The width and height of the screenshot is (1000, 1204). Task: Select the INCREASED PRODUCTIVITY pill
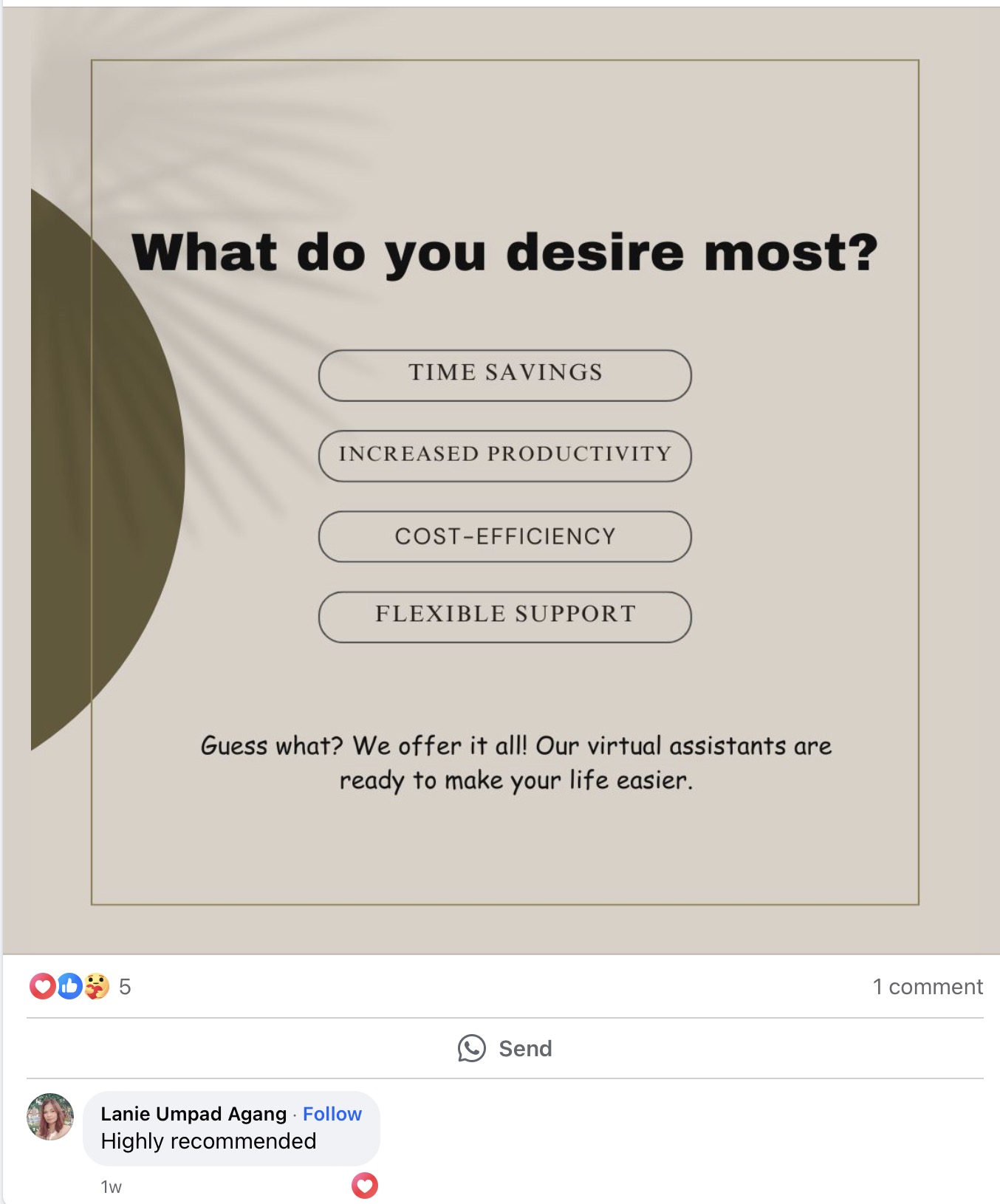point(505,456)
